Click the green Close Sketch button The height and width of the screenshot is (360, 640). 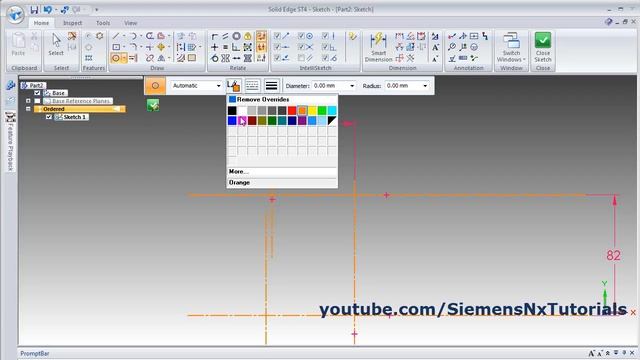point(543,47)
